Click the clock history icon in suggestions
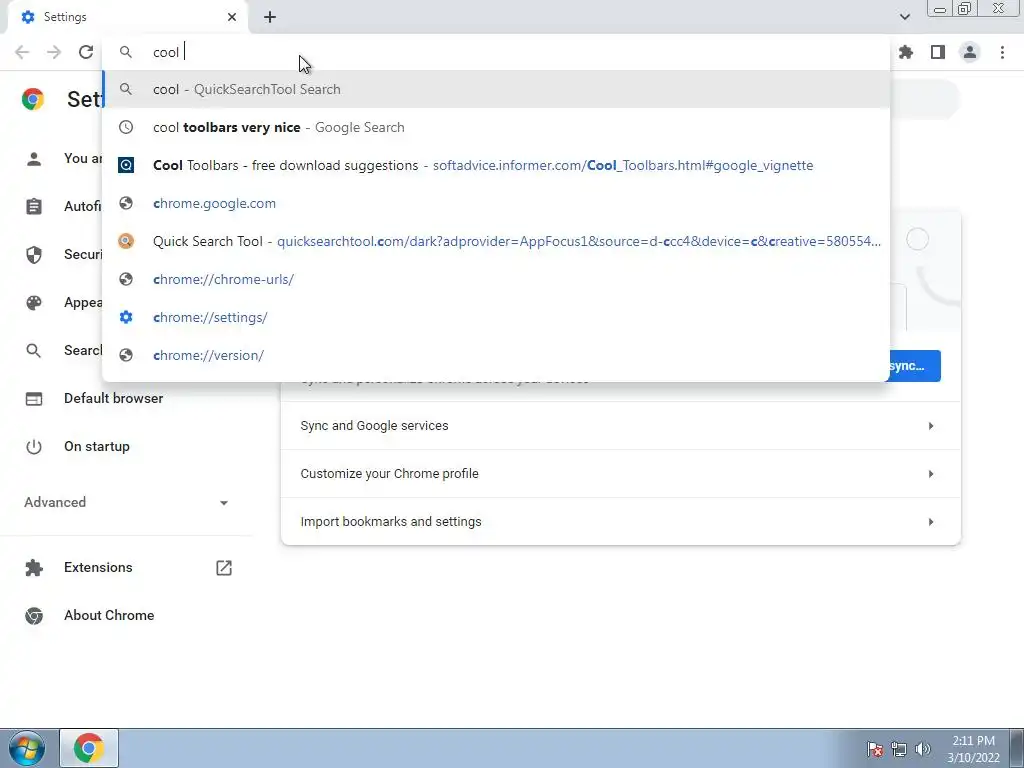Viewport: 1024px width, 768px height. (x=126, y=127)
